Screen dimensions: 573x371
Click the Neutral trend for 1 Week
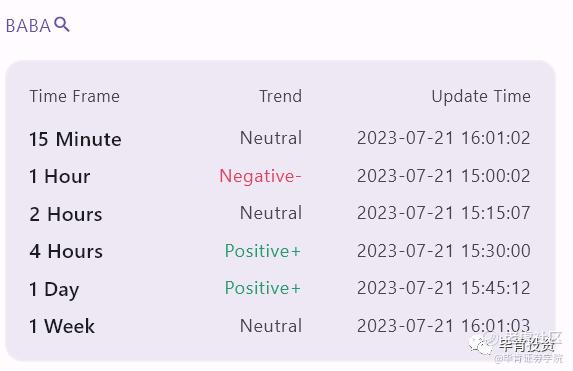(271, 326)
